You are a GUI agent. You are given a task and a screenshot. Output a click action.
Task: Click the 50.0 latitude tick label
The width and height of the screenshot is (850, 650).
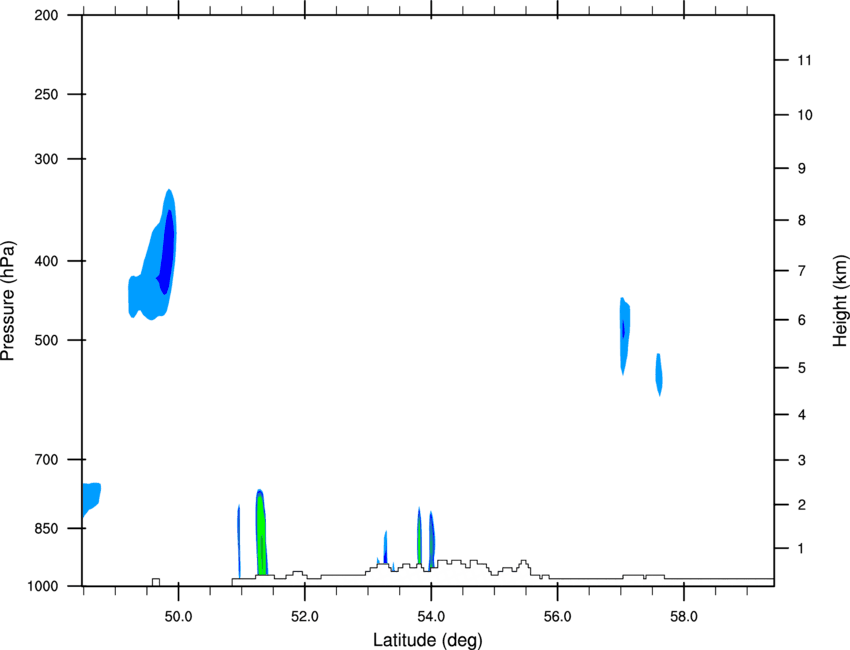click(178, 617)
